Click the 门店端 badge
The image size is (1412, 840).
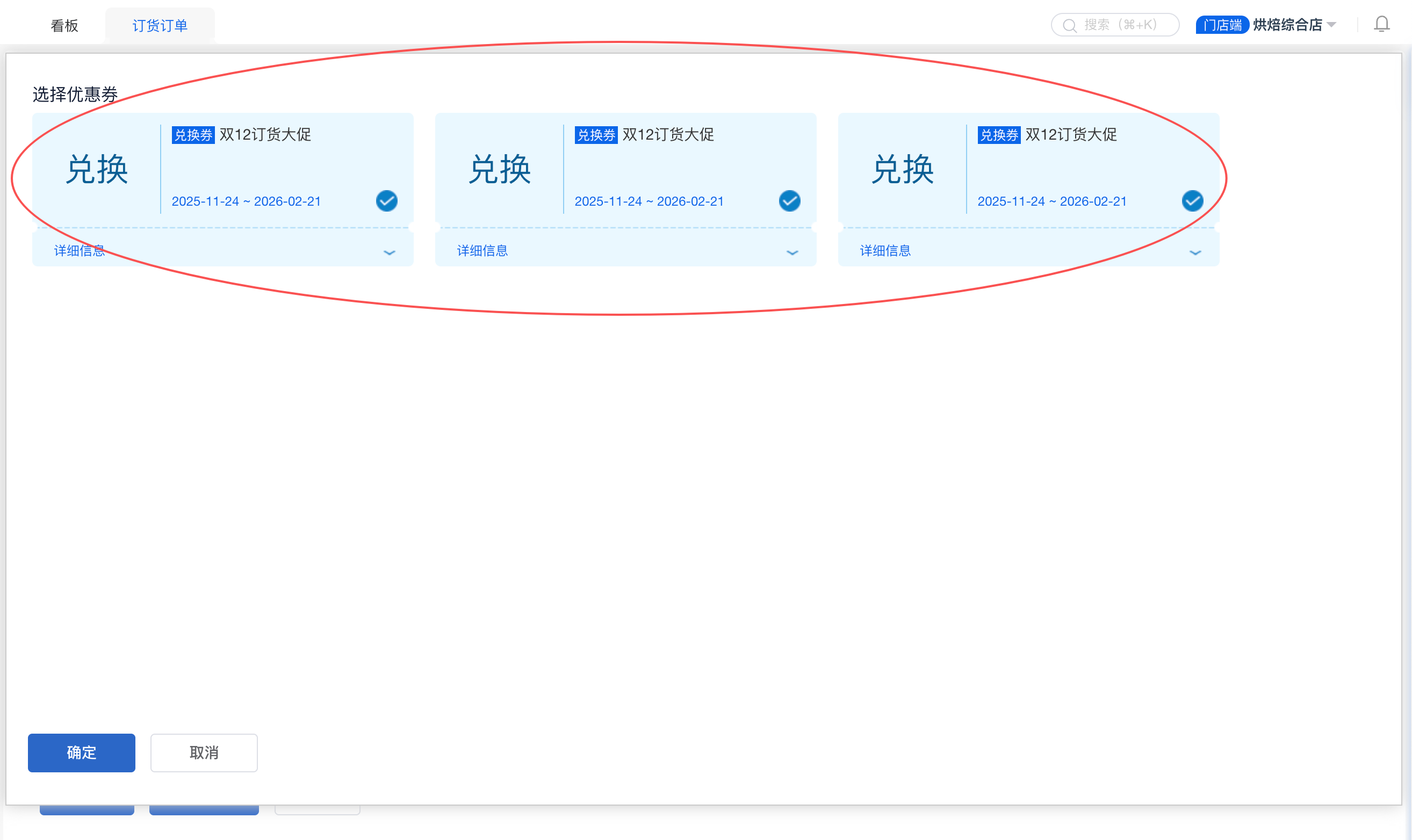(1222, 25)
